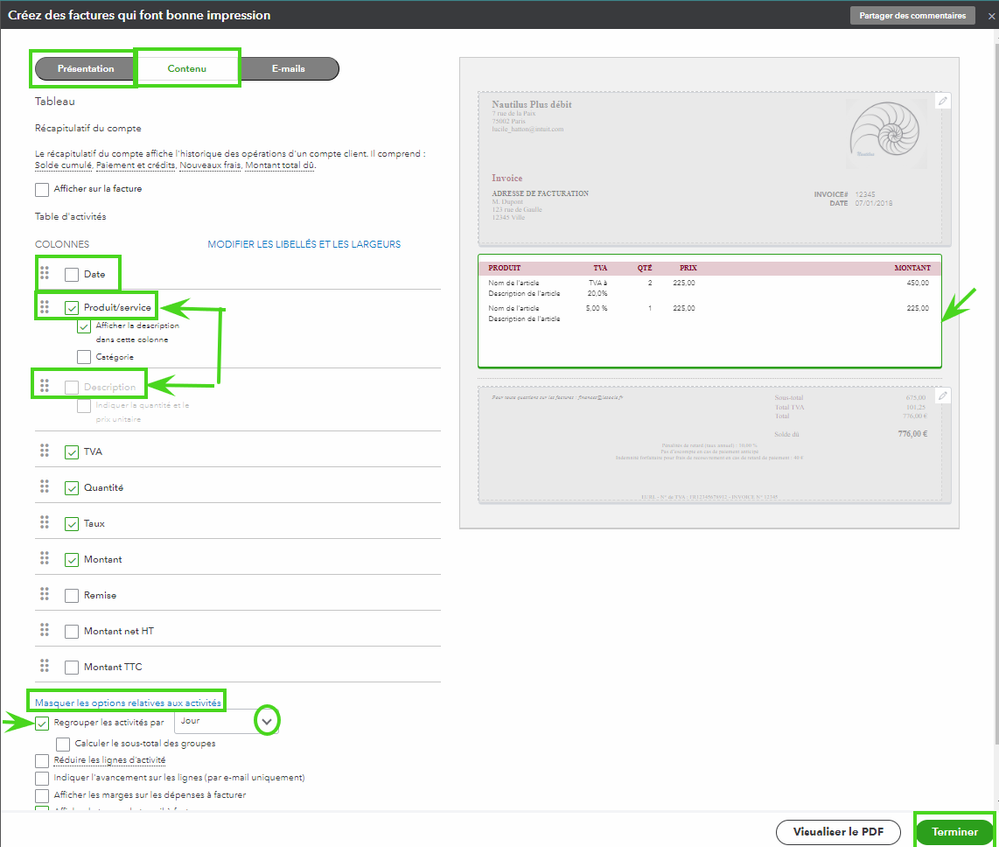Uncheck the Taux column checkbox

pyautogui.click(x=71, y=524)
